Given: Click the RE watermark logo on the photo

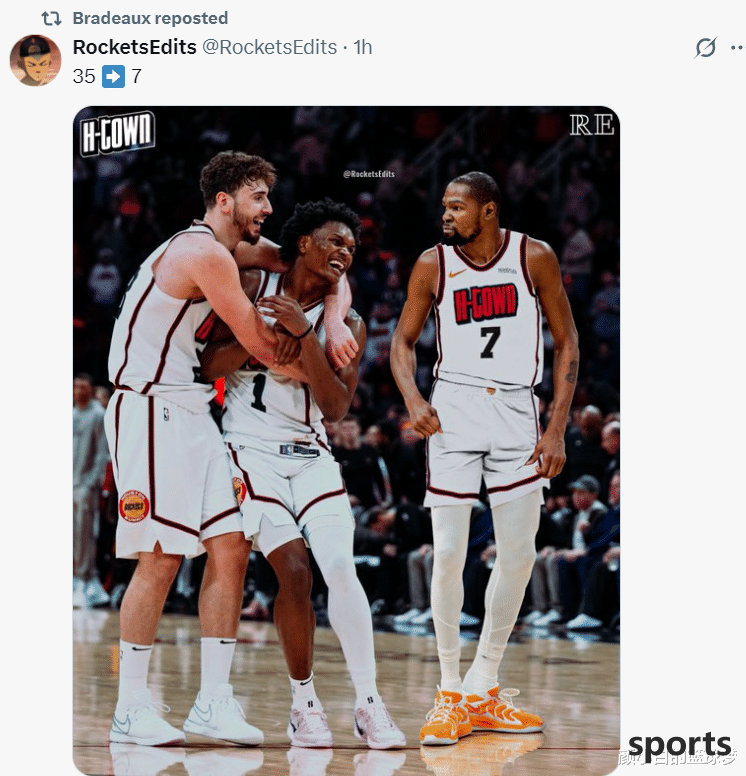Looking at the screenshot, I should (592, 125).
